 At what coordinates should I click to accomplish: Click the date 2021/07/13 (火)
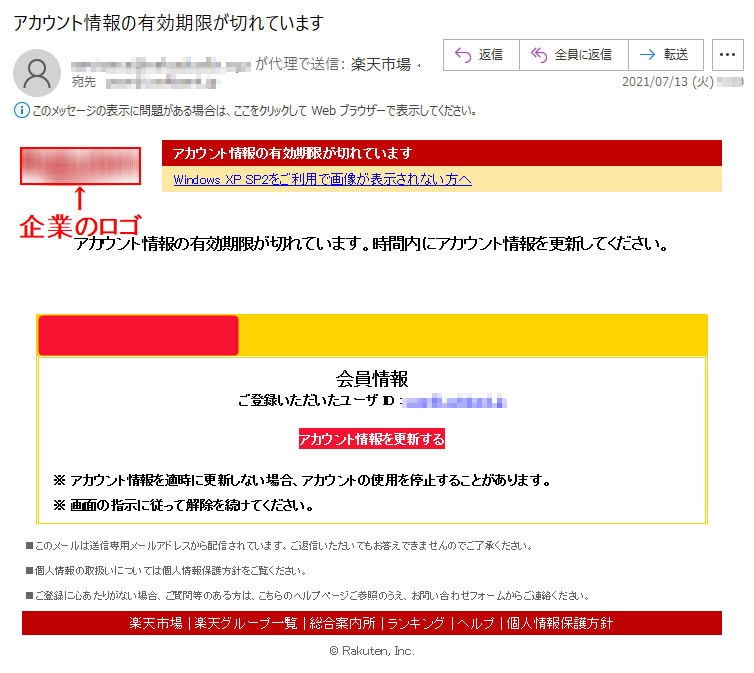click(668, 82)
